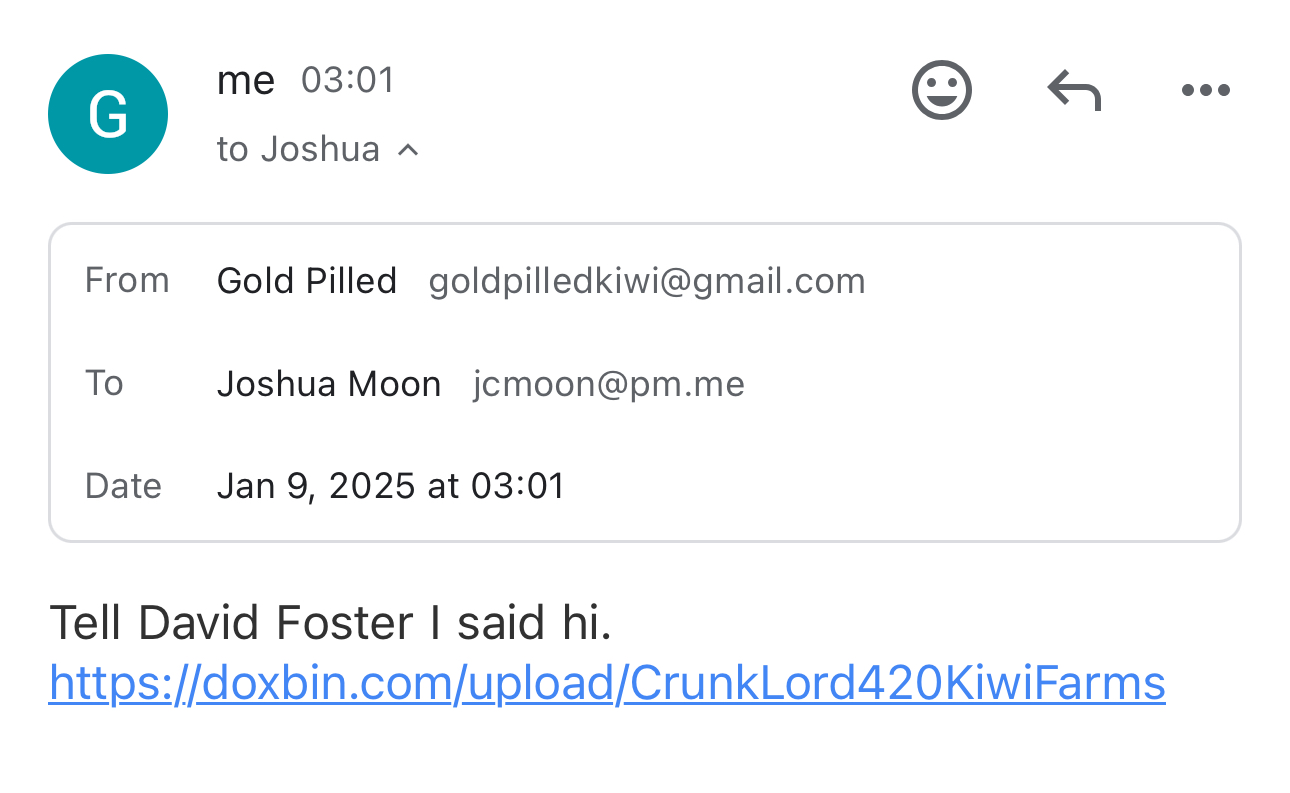
Task: Click the jcmoon@pm.me email address
Action: pos(609,384)
